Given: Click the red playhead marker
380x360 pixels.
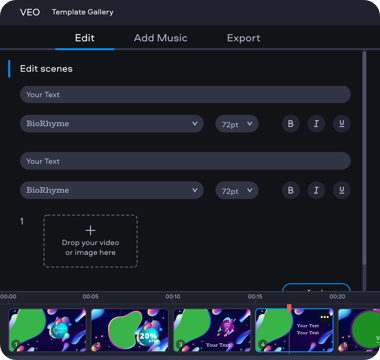Looking at the screenshot, I should pyautogui.click(x=289, y=308).
